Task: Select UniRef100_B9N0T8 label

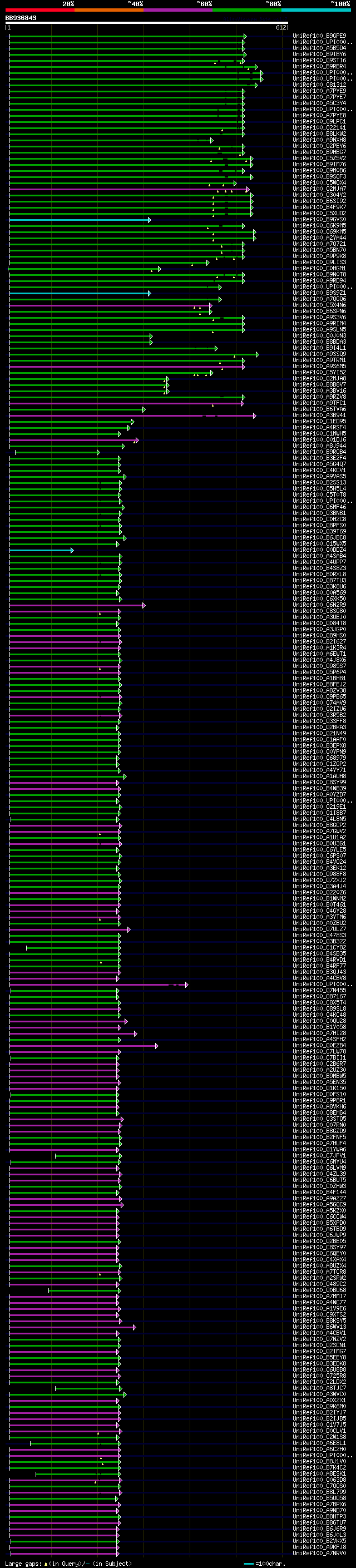Action: pos(319,275)
